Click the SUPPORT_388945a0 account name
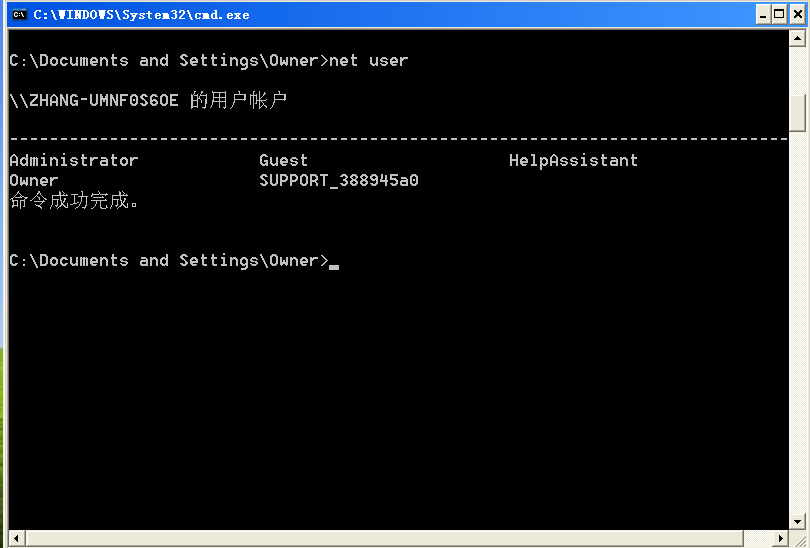 pos(338,180)
